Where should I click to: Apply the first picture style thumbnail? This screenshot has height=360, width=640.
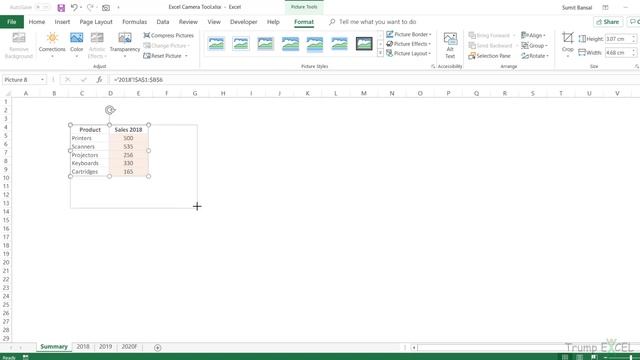[216, 44]
